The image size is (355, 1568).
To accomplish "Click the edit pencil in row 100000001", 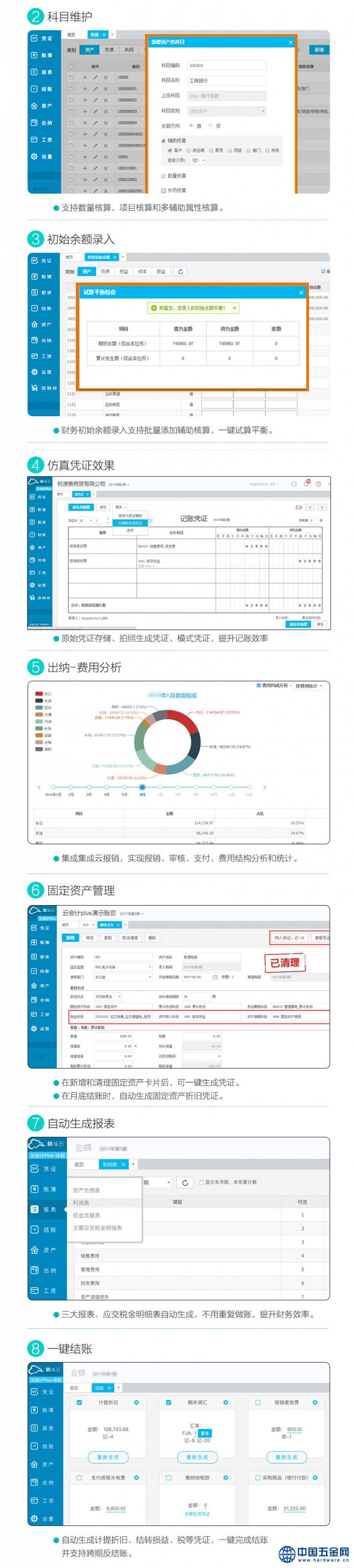I will pos(95,89).
